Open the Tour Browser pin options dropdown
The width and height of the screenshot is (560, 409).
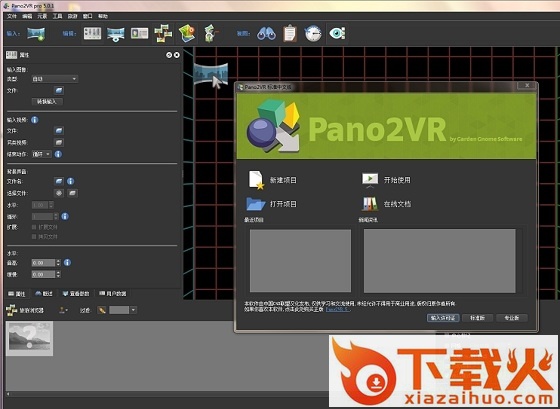[63, 310]
